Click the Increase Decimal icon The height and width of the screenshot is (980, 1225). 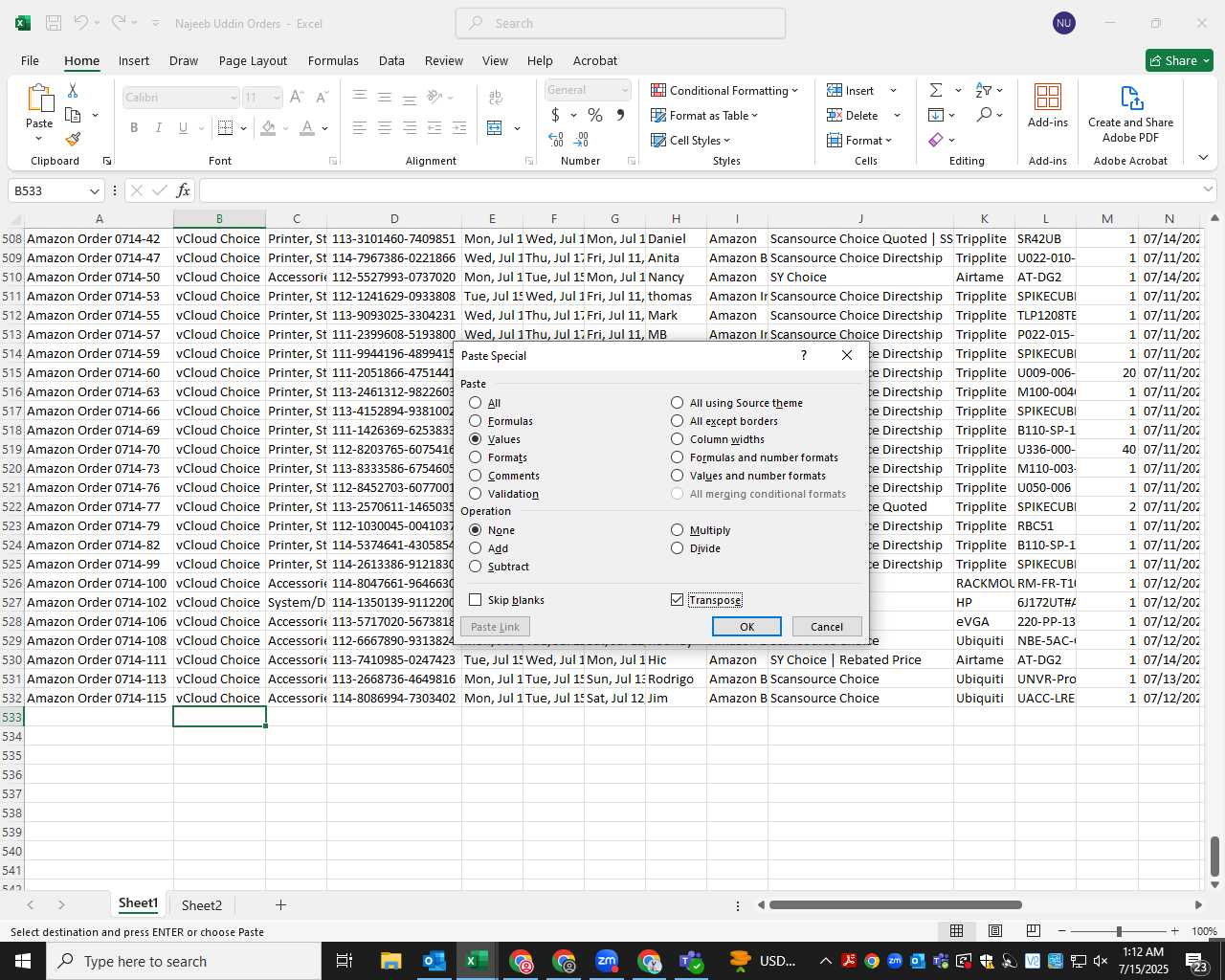[x=556, y=140]
